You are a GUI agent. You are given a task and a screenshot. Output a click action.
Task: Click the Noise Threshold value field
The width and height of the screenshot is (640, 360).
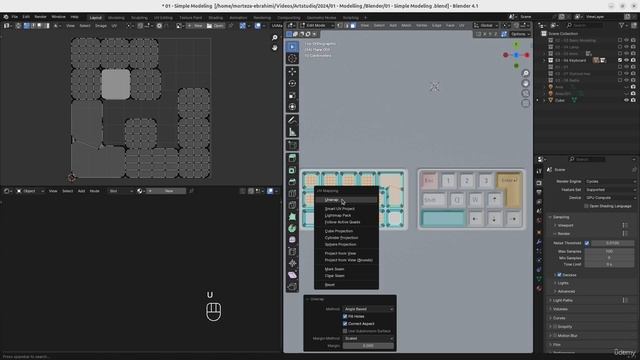click(x=613, y=243)
